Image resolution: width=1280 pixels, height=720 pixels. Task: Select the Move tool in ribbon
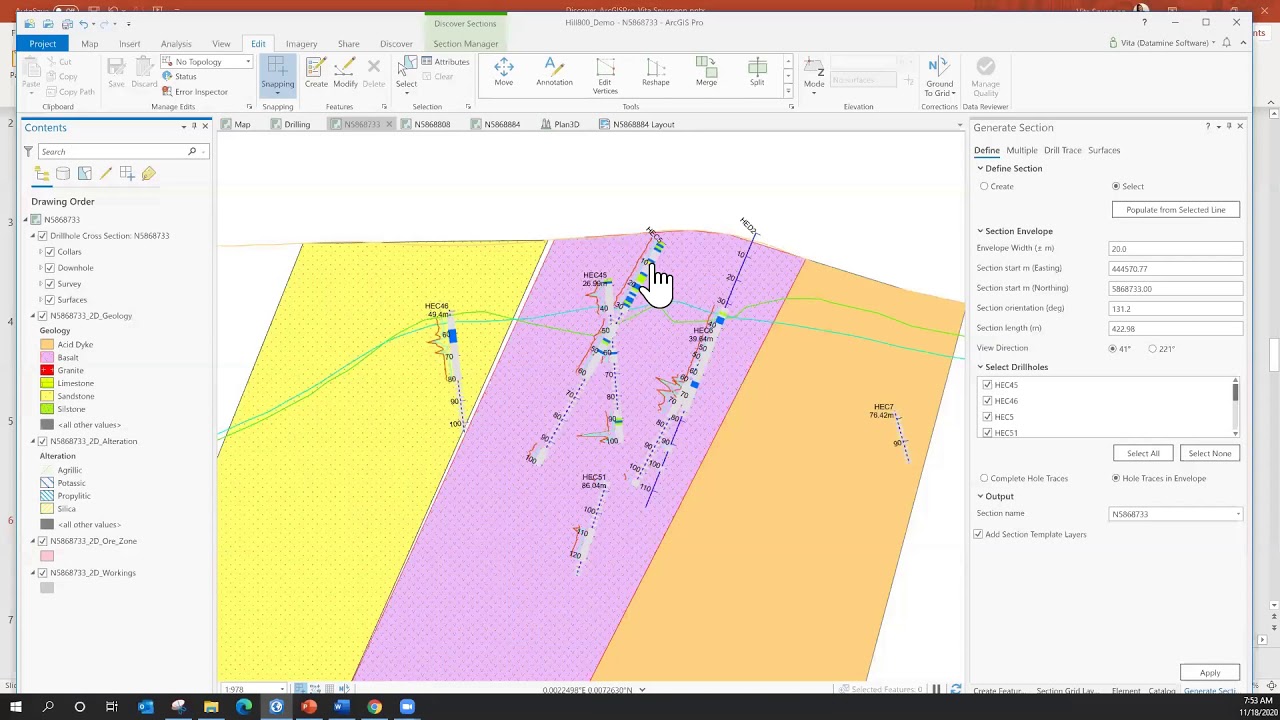pyautogui.click(x=503, y=72)
